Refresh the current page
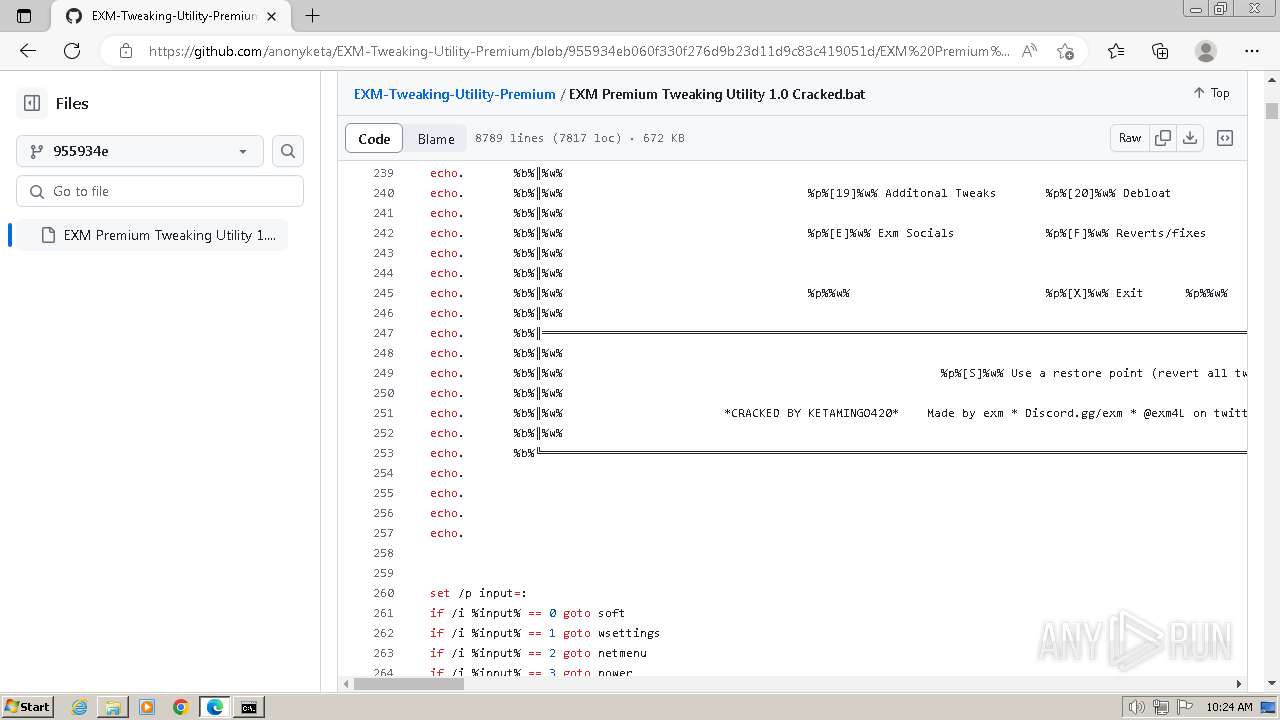 pyautogui.click(x=72, y=51)
